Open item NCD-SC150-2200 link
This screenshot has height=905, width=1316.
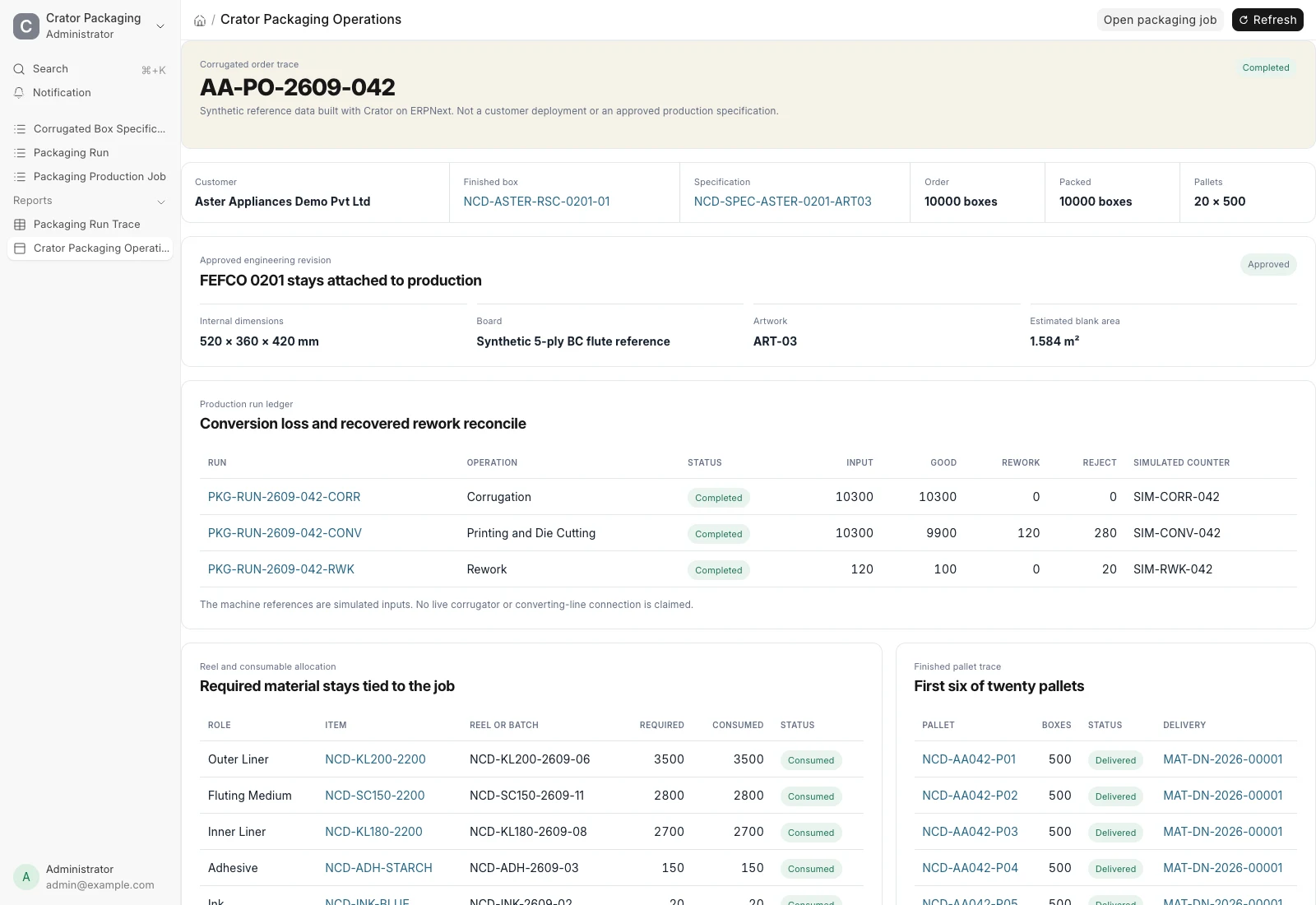(375, 796)
